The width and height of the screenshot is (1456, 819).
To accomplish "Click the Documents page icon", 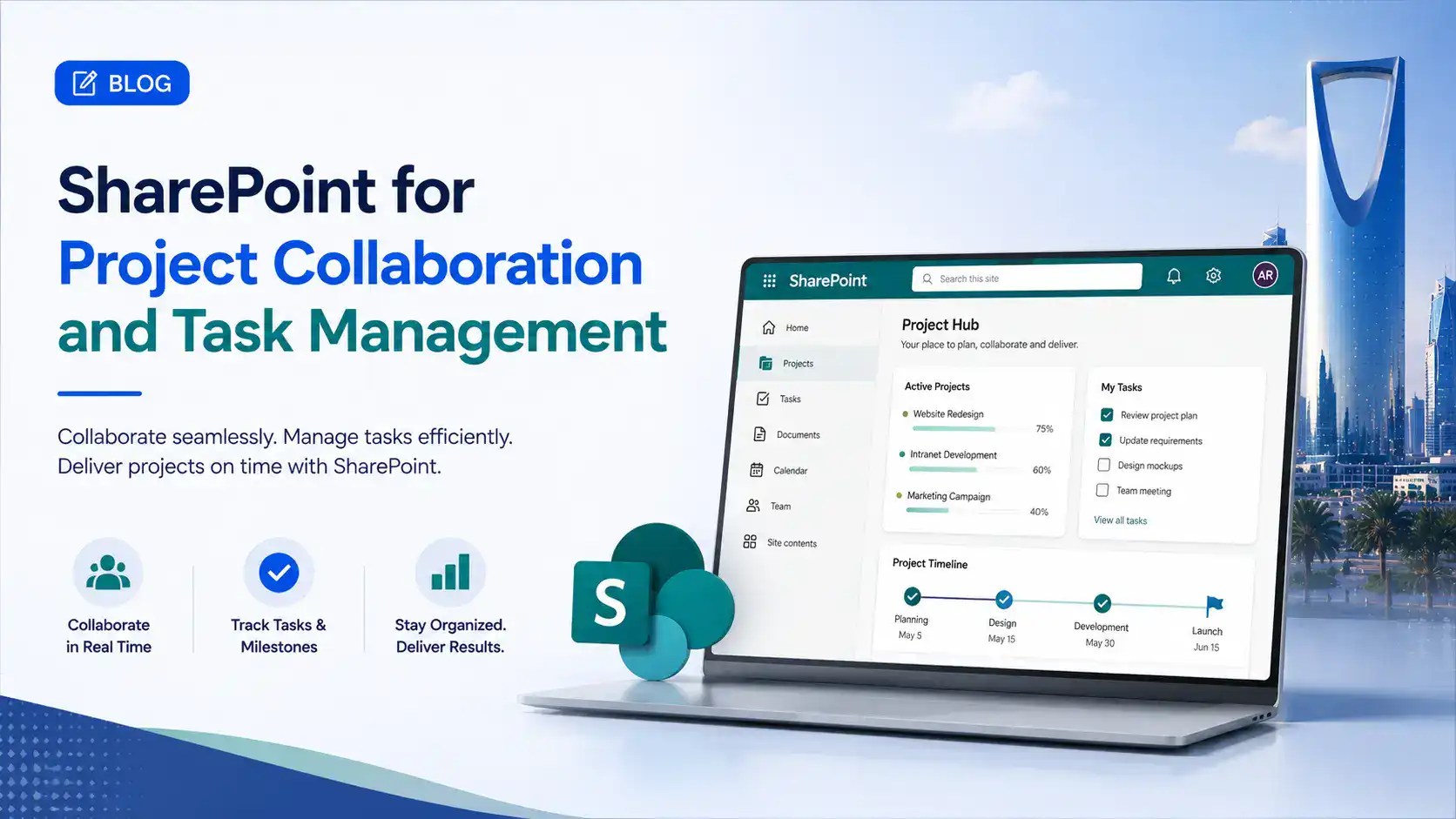I will 759,434.
